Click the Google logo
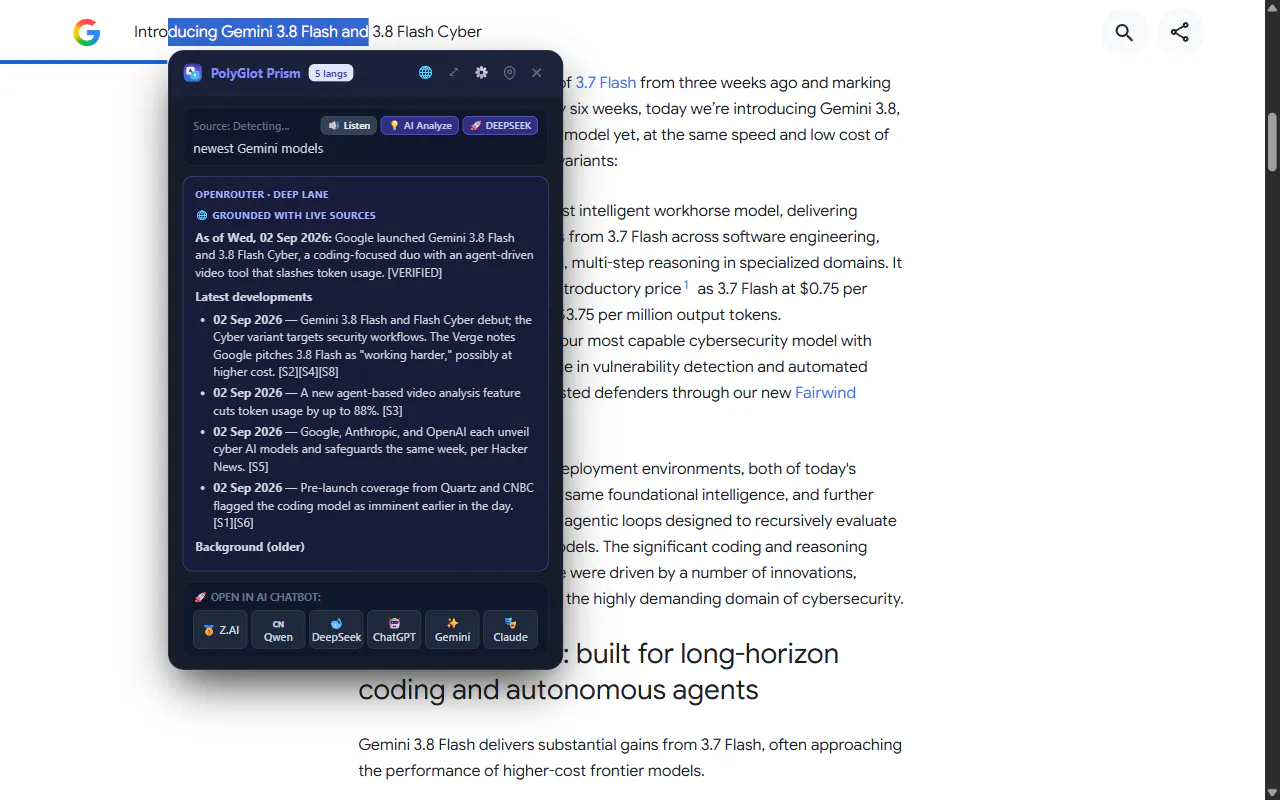Screen dimensions: 1280x800 [x=87, y=32]
